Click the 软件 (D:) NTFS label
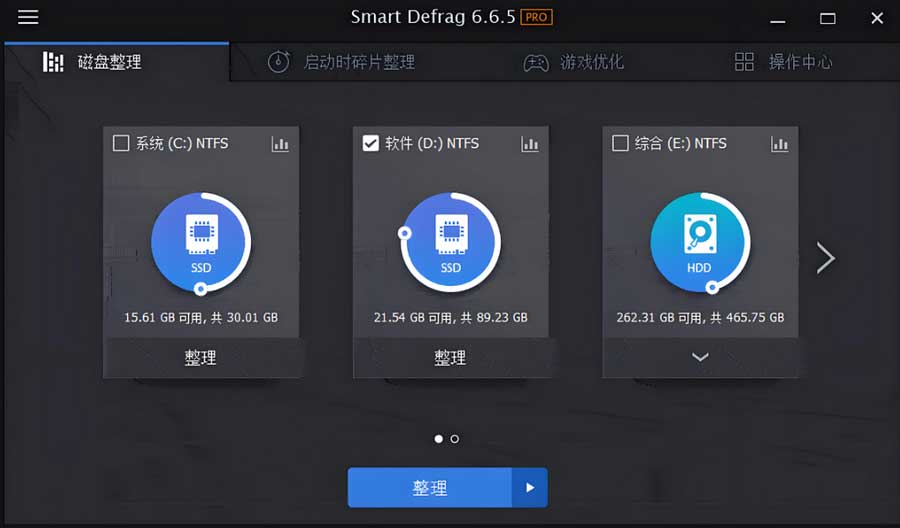 pyautogui.click(x=432, y=143)
